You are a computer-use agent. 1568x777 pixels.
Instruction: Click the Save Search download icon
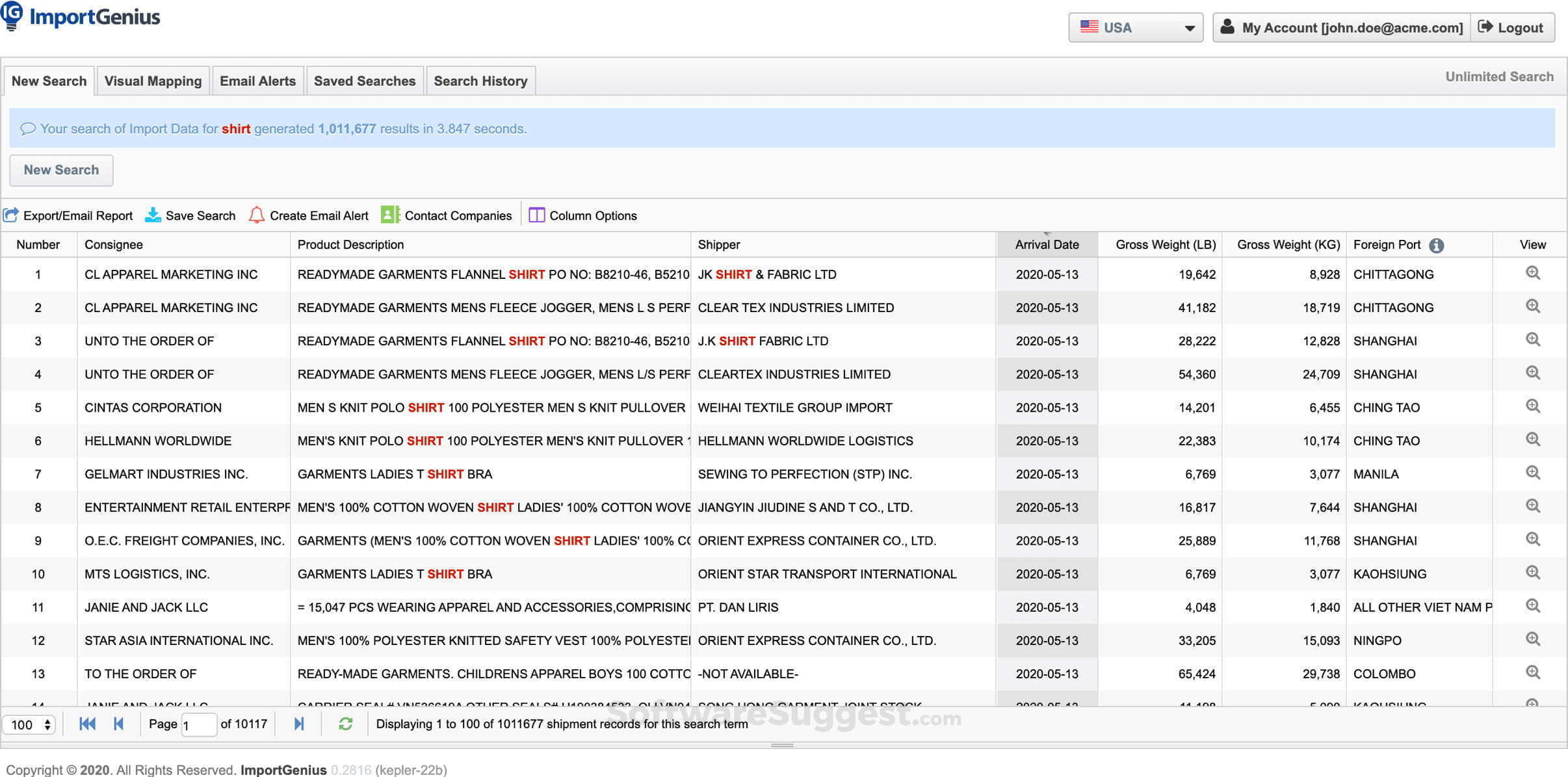pos(153,215)
